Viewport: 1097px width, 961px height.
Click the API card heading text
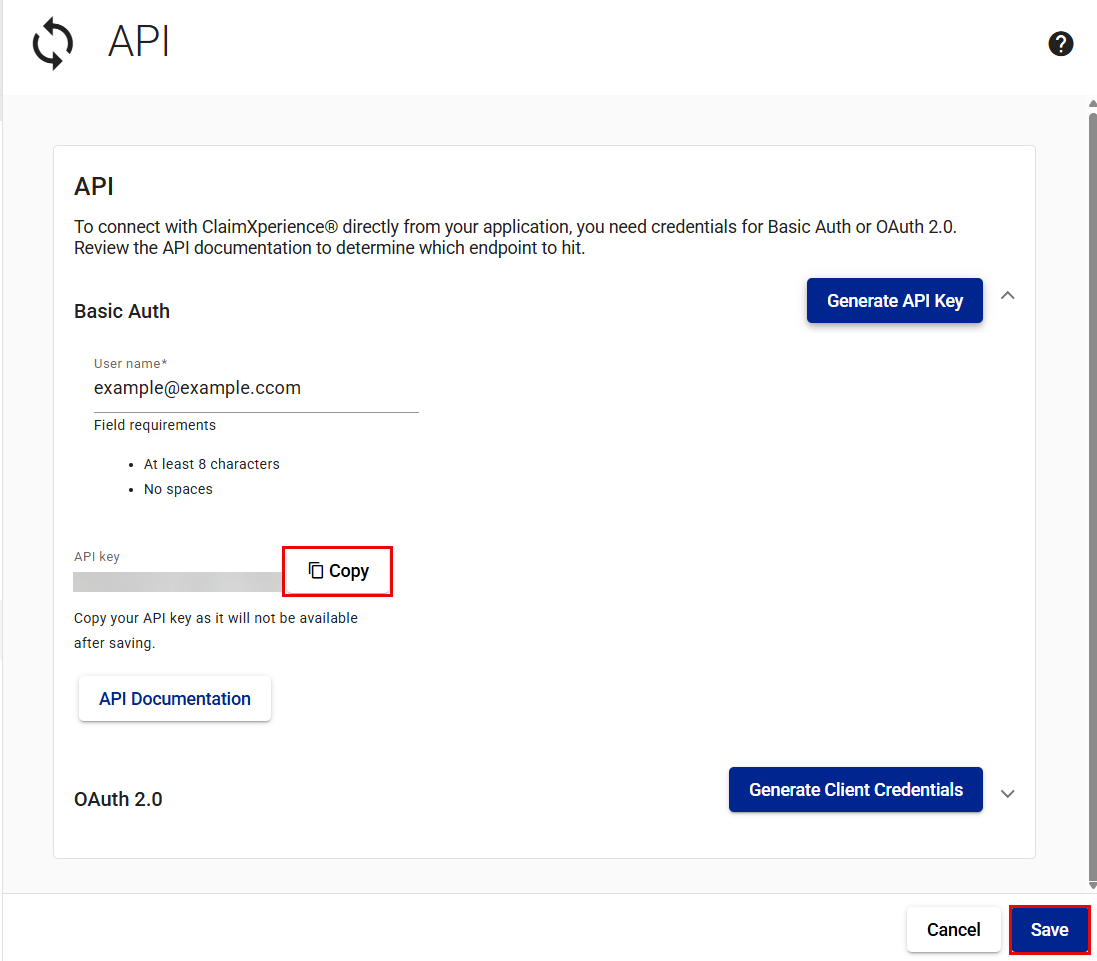[94, 186]
